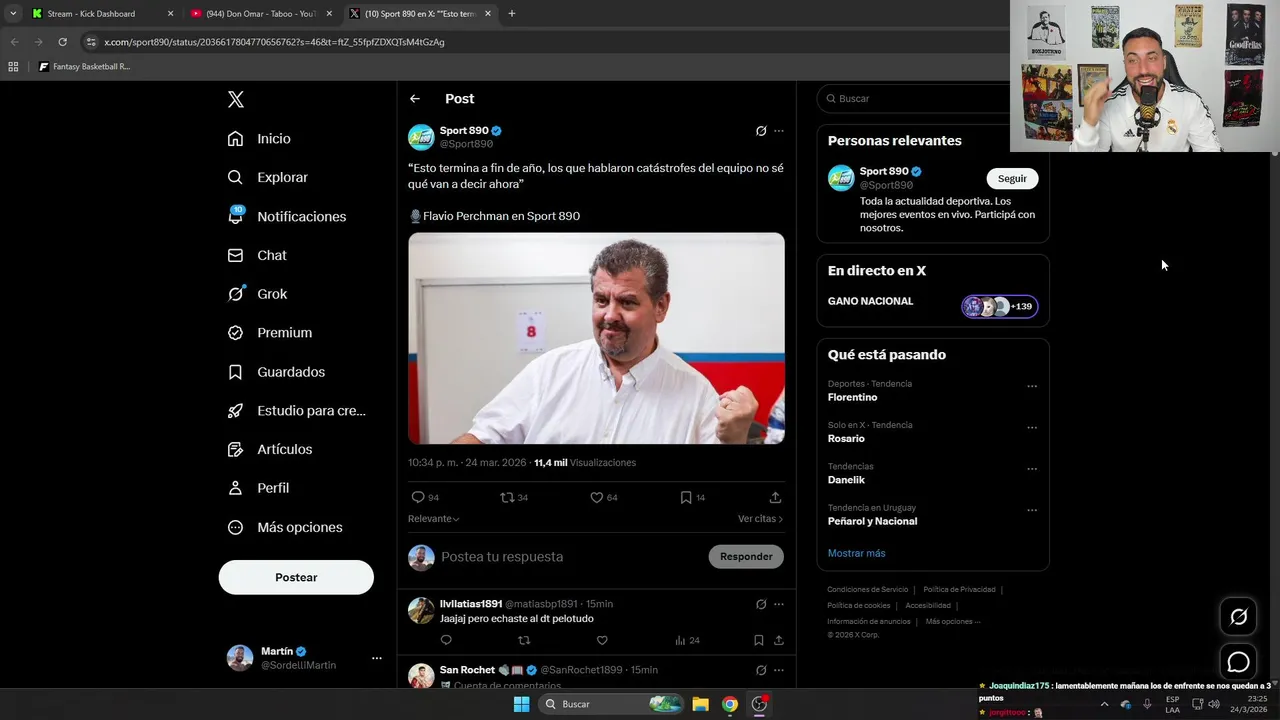This screenshot has height=720, width=1280.
Task: Open more options on llvllatias1891's comment
Action: coord(779,604)
